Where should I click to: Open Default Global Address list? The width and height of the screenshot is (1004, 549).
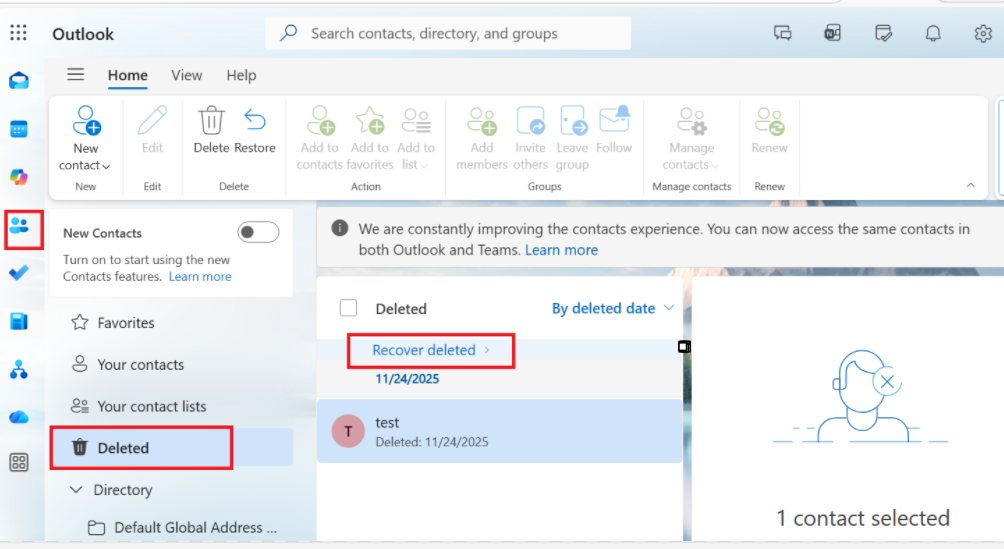point(182,527)
